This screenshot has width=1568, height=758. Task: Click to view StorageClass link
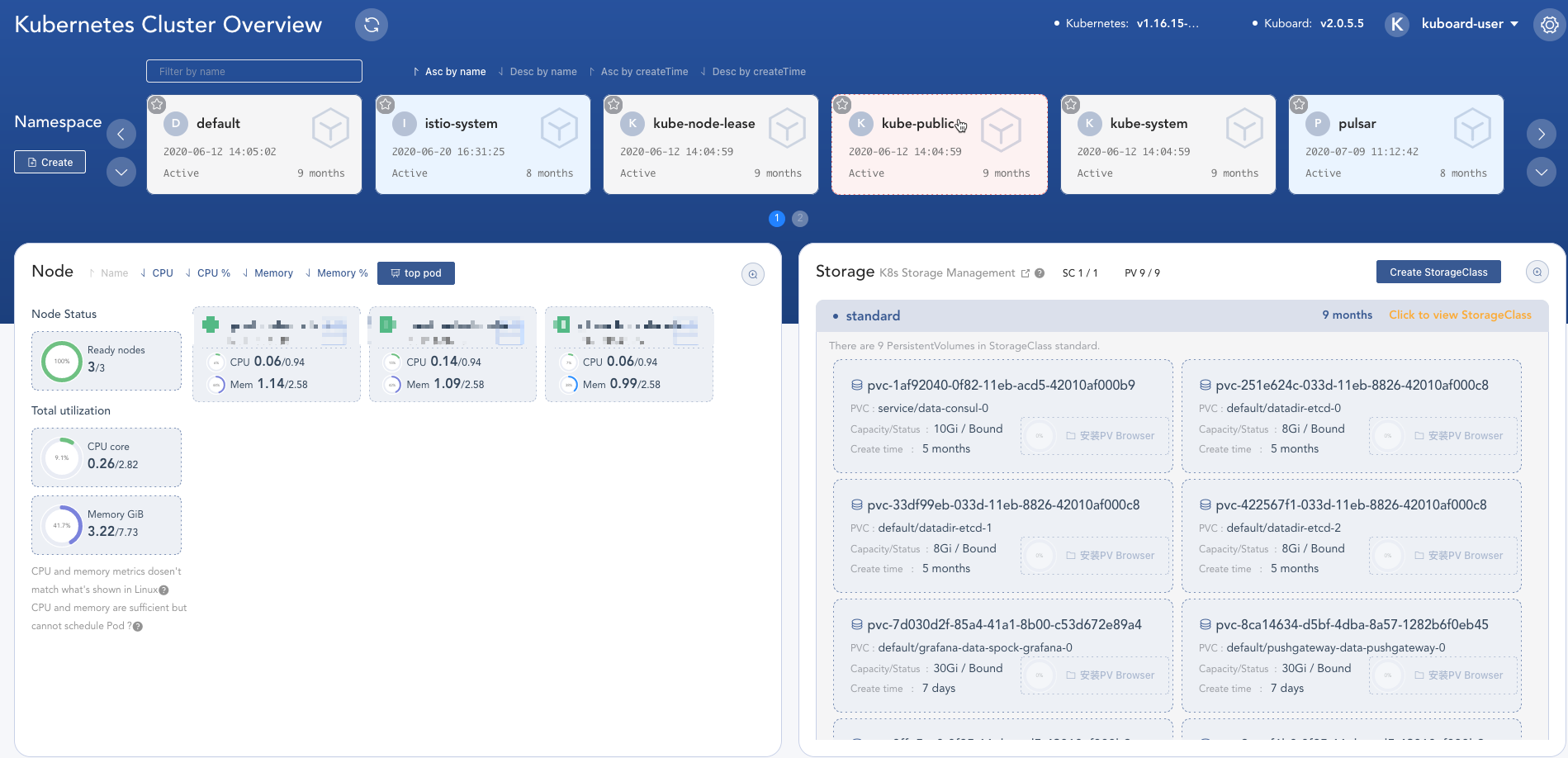pyautogui.click(x=1460, y=315)
